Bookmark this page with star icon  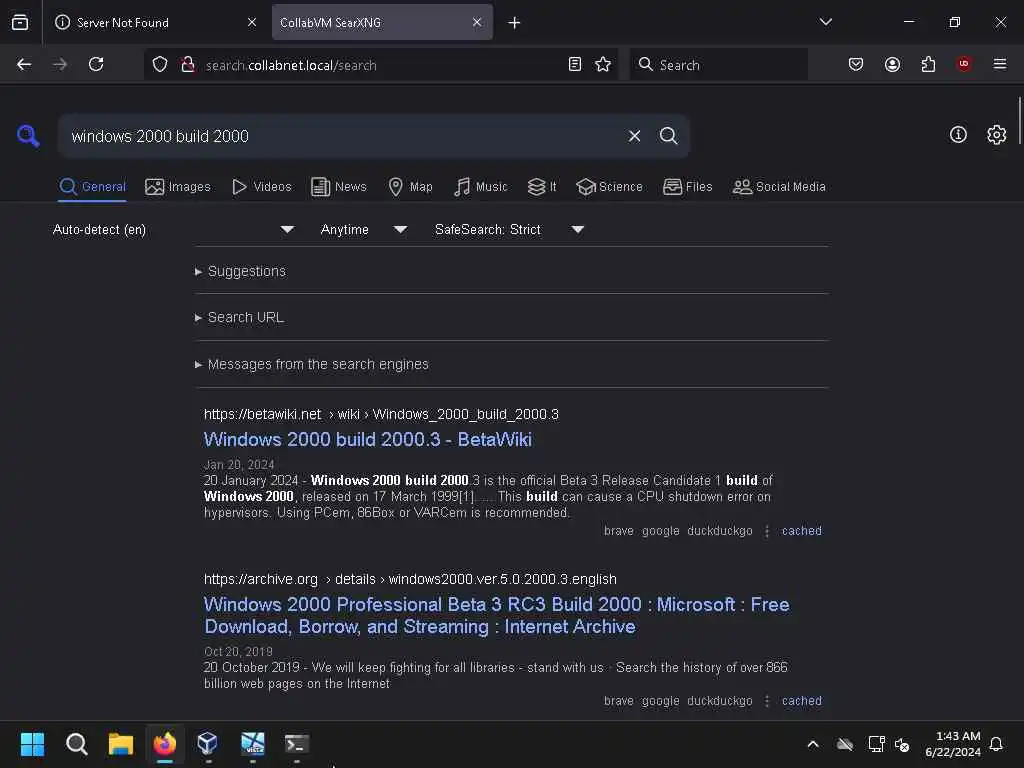pyautogui.click(x=603, y=64)
